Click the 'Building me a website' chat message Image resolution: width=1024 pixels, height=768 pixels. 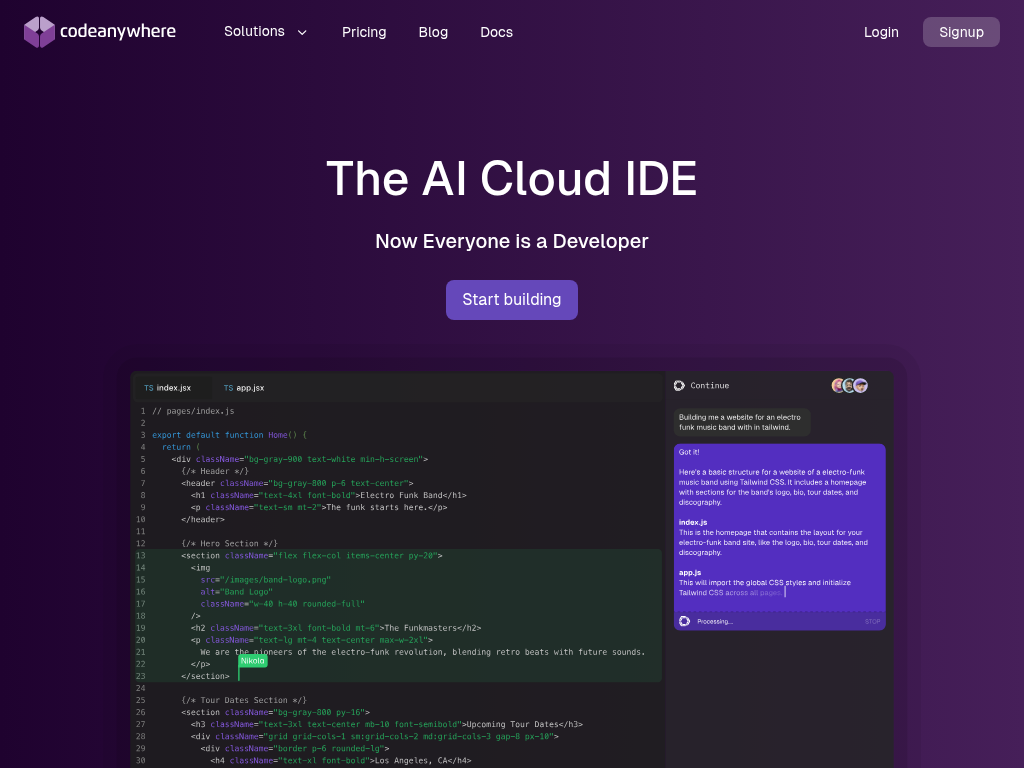[x=742, y=423]
